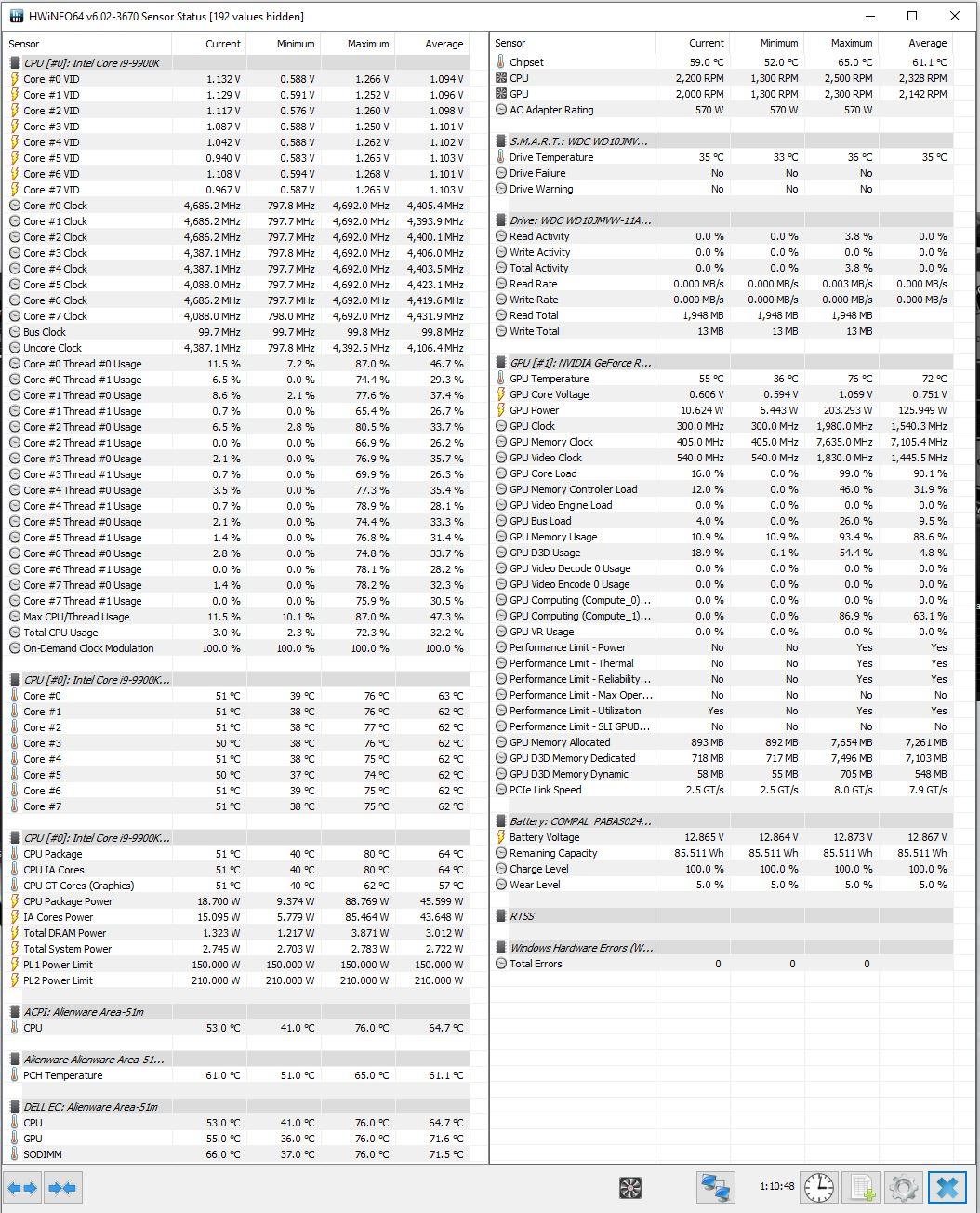
Task: Click the left pane Maximum column header
Action: pyautogui.click(x=358, y=44)
